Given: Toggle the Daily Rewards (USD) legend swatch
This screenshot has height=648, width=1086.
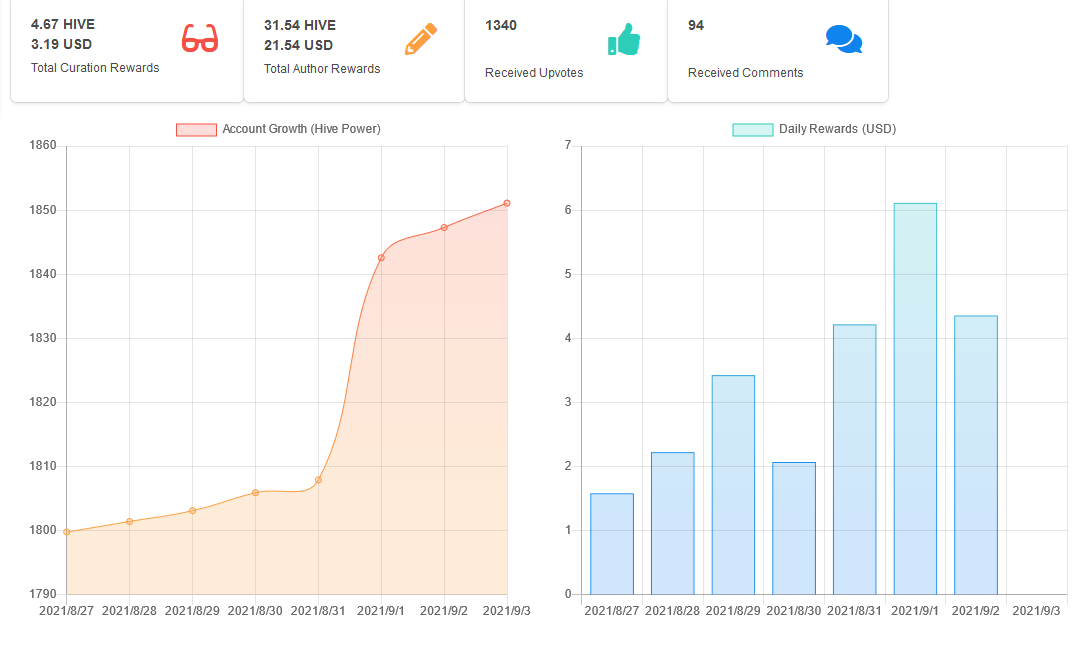Looking at the screenshot, I should click(x=752, y=129).
